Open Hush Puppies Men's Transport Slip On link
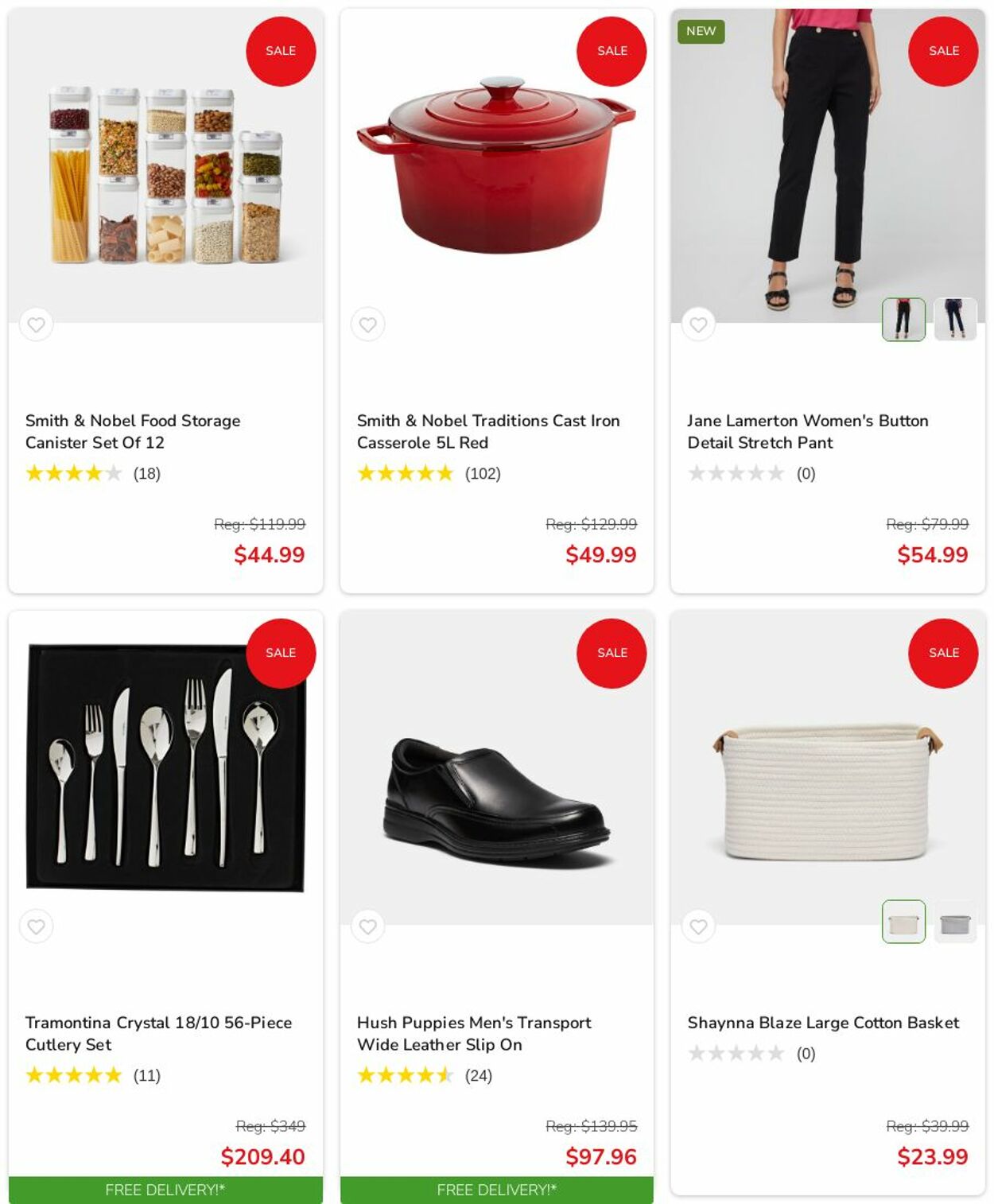 tap(473, 1033)
